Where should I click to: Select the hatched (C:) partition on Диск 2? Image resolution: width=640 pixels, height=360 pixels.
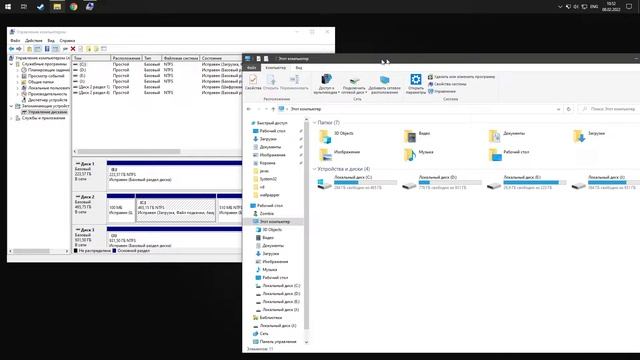(176, 208)
